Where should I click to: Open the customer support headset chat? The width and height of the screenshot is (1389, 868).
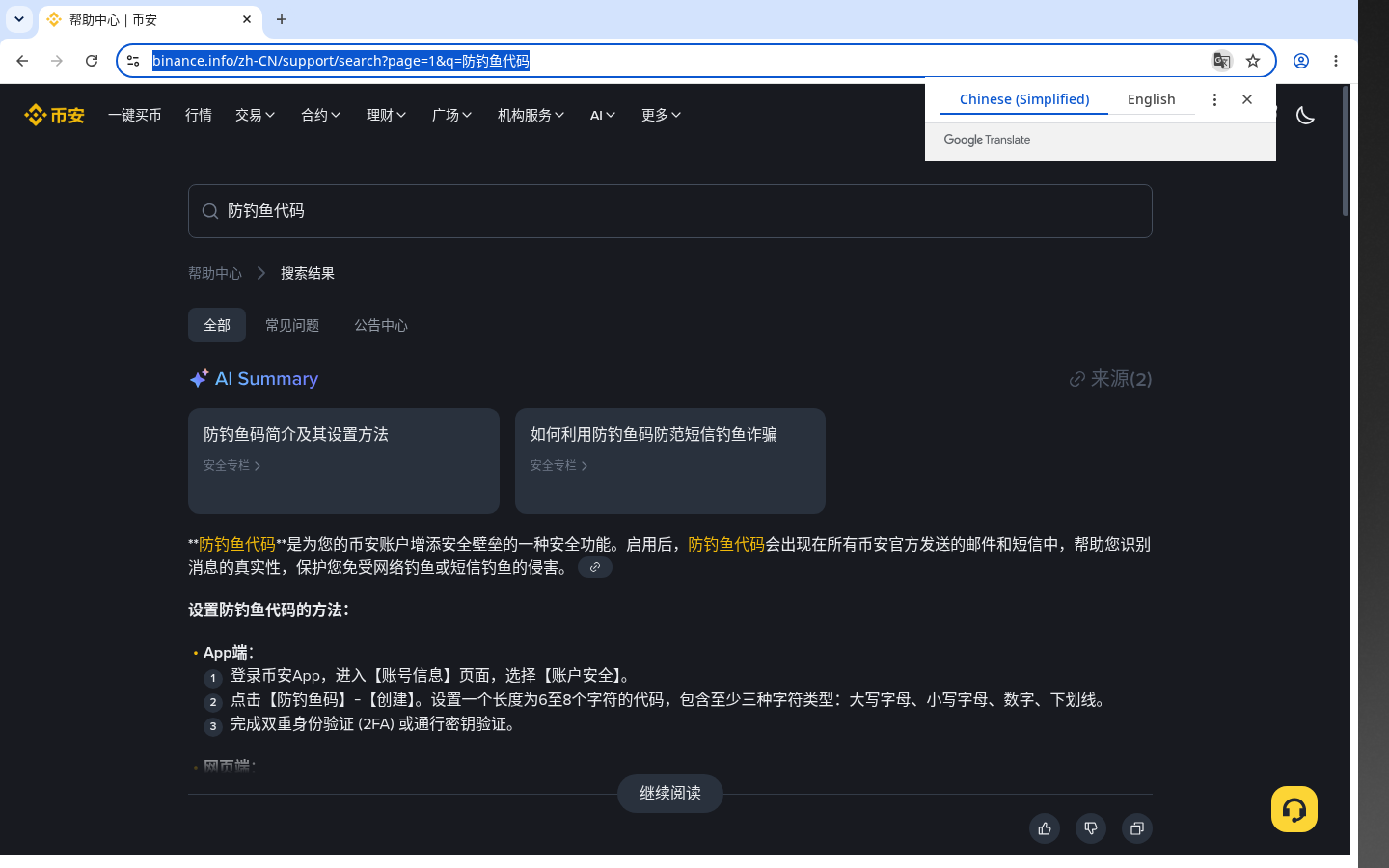(x=1294, y=809)
